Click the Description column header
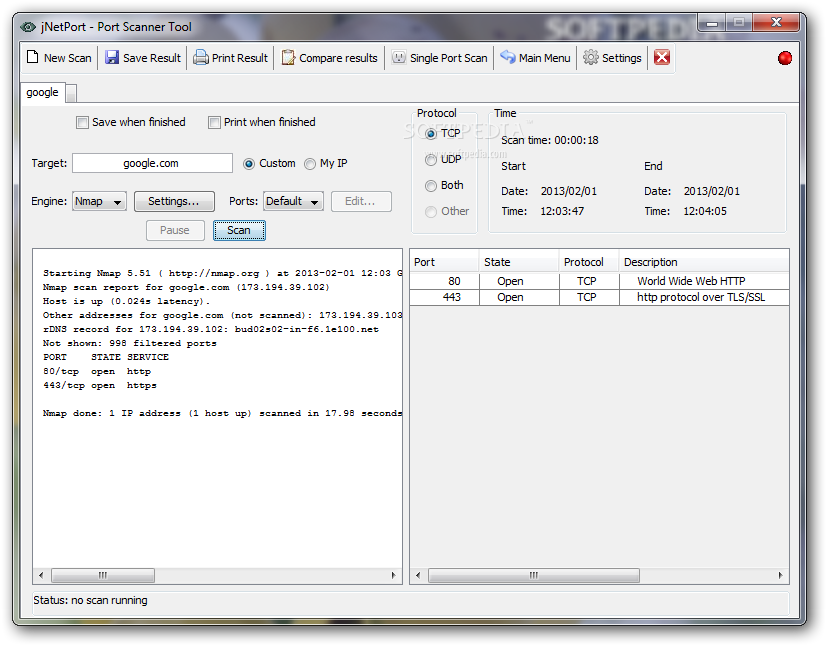Screen dimensions: 827x646 (704, 262)
